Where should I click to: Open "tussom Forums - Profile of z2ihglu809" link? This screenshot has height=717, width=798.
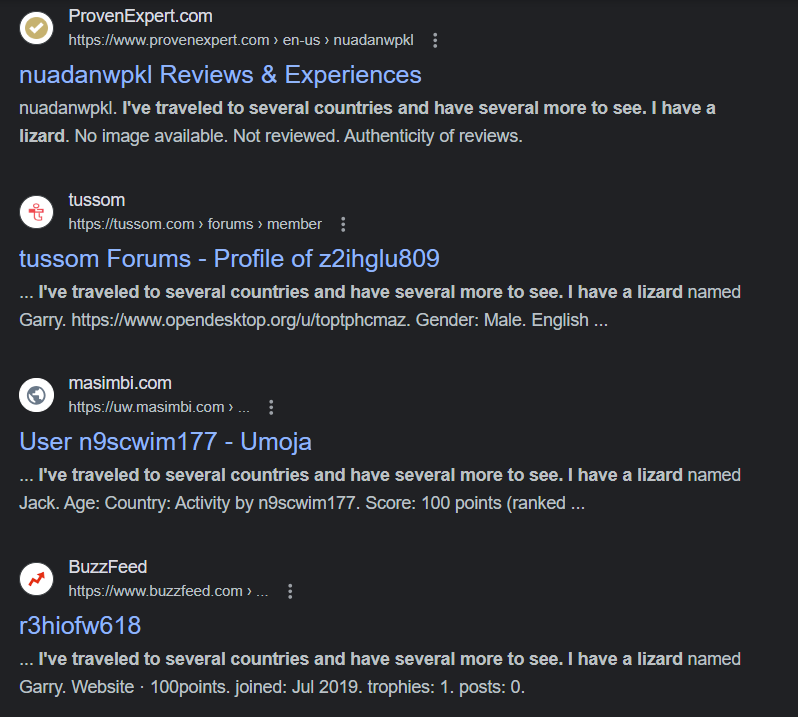coord(229,259)
